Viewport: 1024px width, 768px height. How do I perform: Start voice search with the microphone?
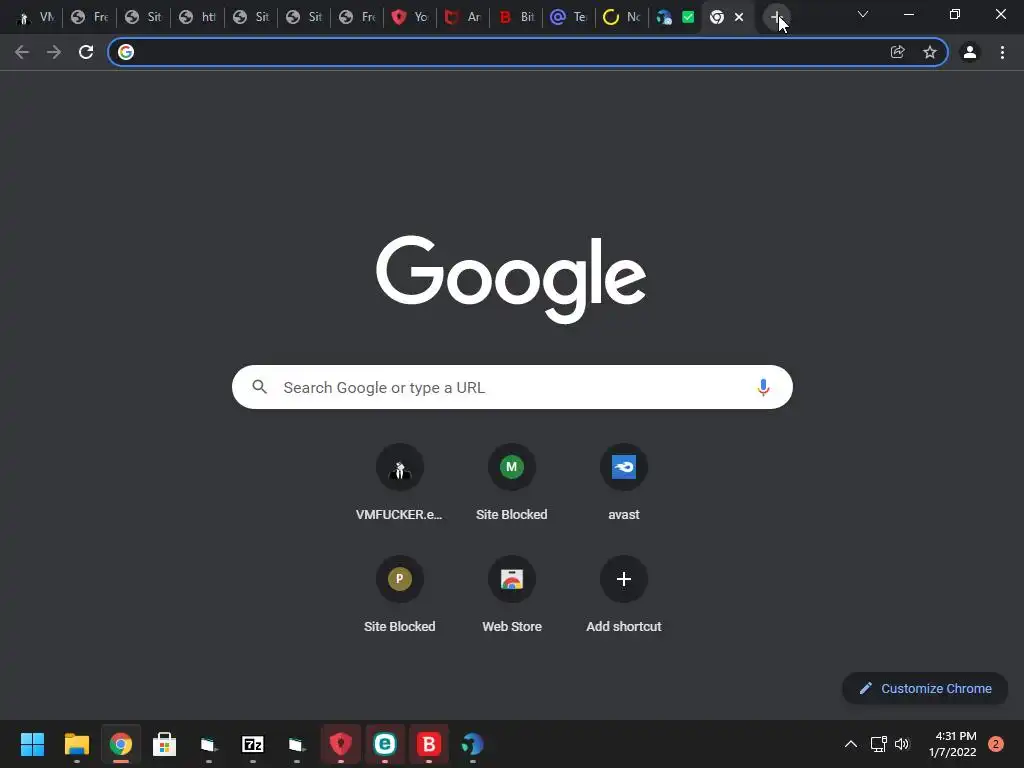[763, 387]
